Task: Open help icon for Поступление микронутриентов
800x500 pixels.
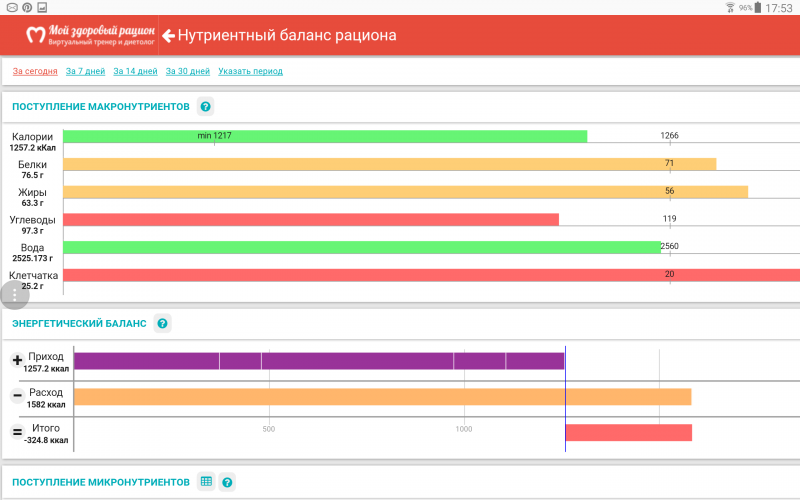Action: coord(227,482)
